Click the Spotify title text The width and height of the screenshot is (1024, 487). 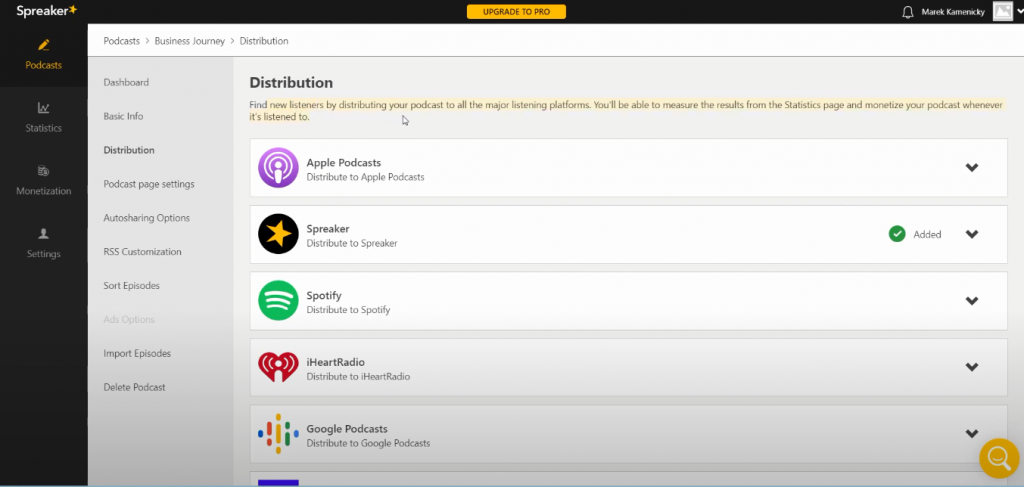tap(324, 296)
